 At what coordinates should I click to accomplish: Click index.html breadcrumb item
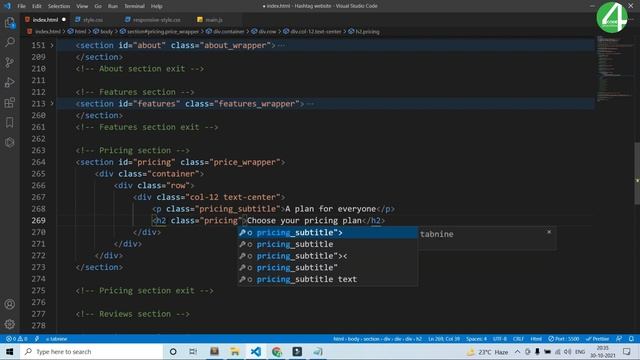[x=44, y=31]
